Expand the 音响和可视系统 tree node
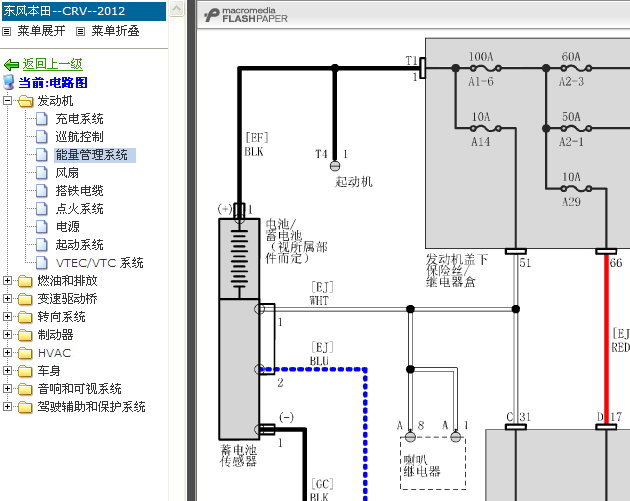Viewport: 630px width, 501px height. (x=7, y=389)
